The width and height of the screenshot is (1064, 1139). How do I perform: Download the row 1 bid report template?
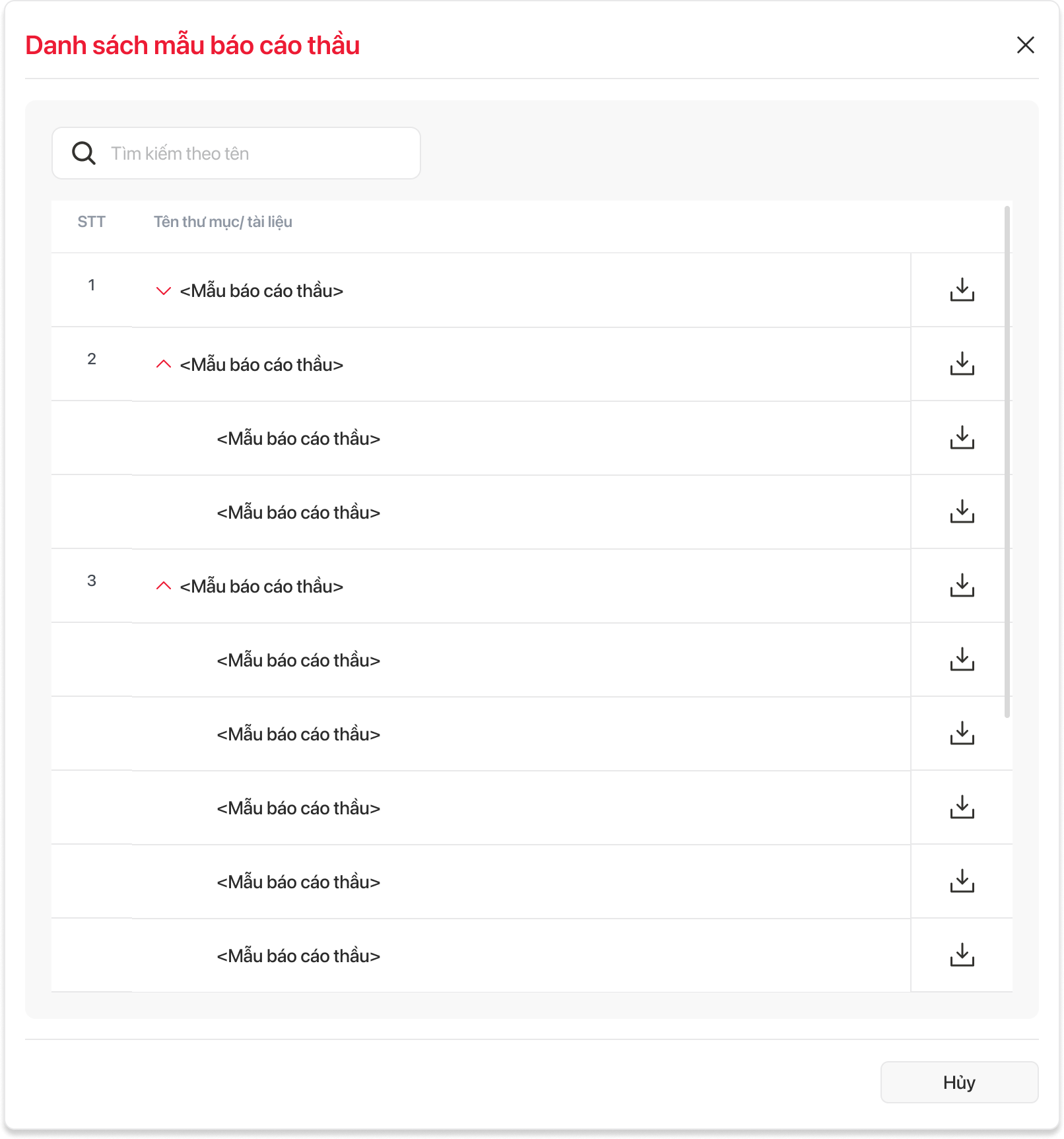(962, 290)
